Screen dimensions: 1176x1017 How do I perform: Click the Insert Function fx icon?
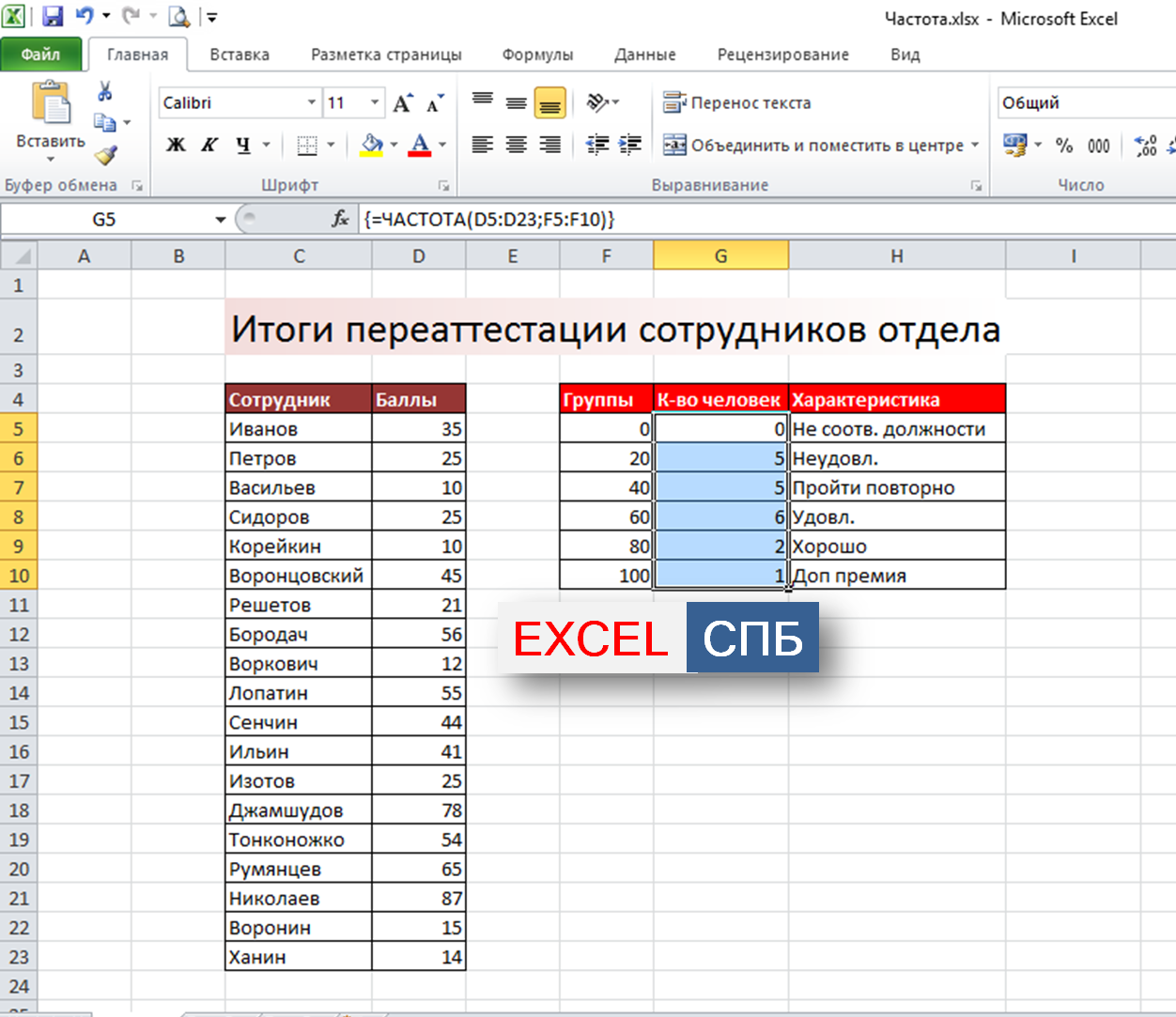point(341,219)
